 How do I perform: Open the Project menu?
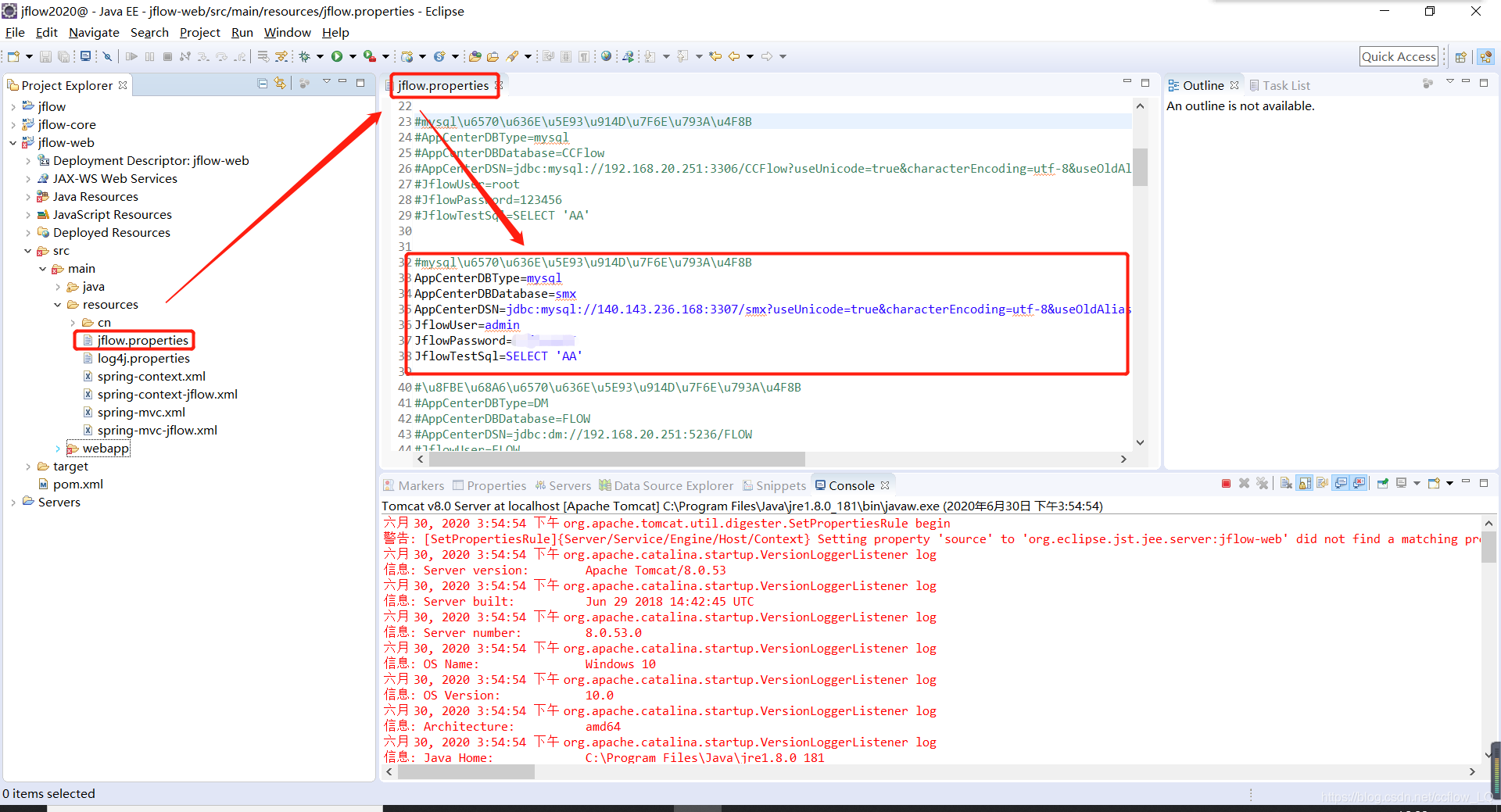[x=200, y=33]
